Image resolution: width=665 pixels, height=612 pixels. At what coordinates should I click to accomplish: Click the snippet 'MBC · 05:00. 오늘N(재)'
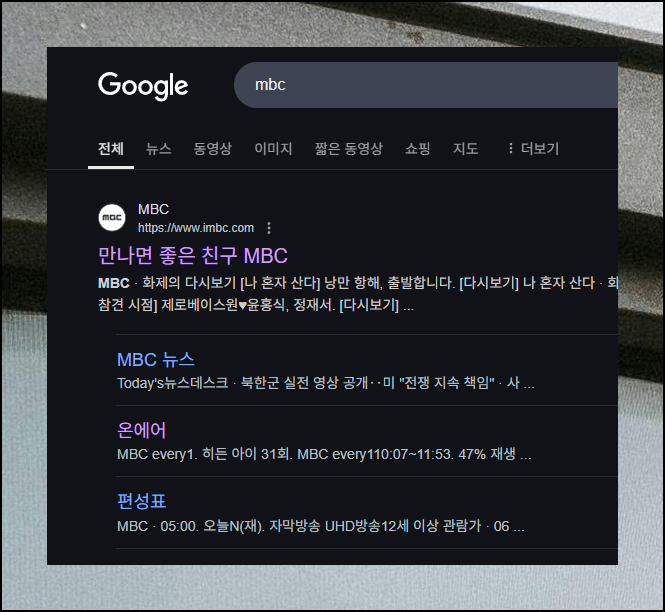click(x=321, y=526)
